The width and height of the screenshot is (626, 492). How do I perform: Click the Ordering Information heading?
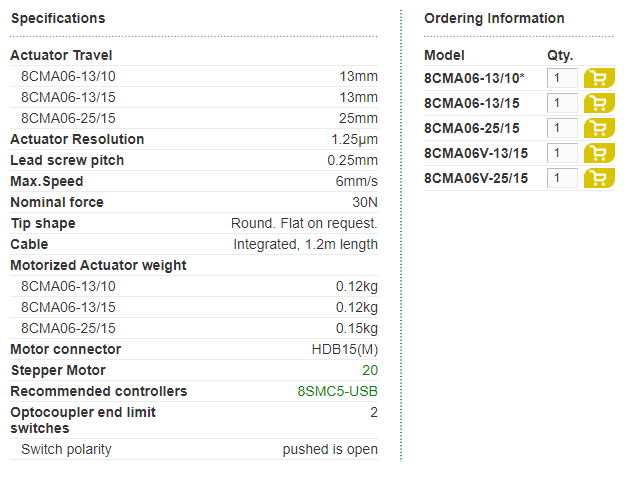coord(494,18)
